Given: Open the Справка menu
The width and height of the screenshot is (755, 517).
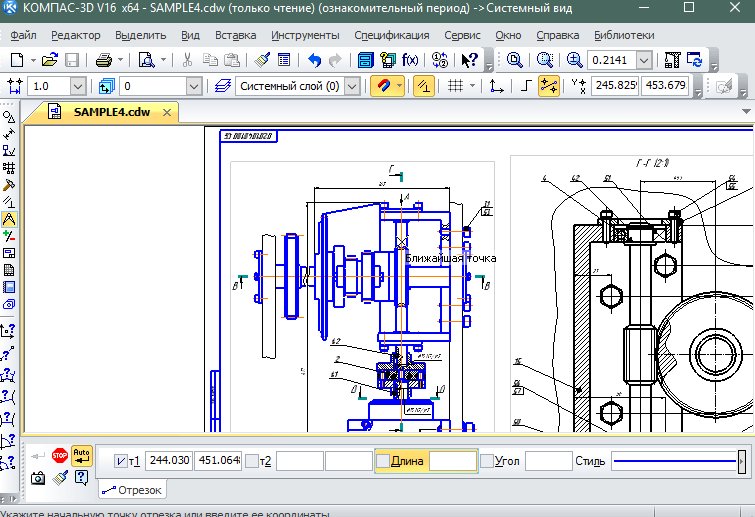Looking at the screenshot, I should tap(558, 35).
